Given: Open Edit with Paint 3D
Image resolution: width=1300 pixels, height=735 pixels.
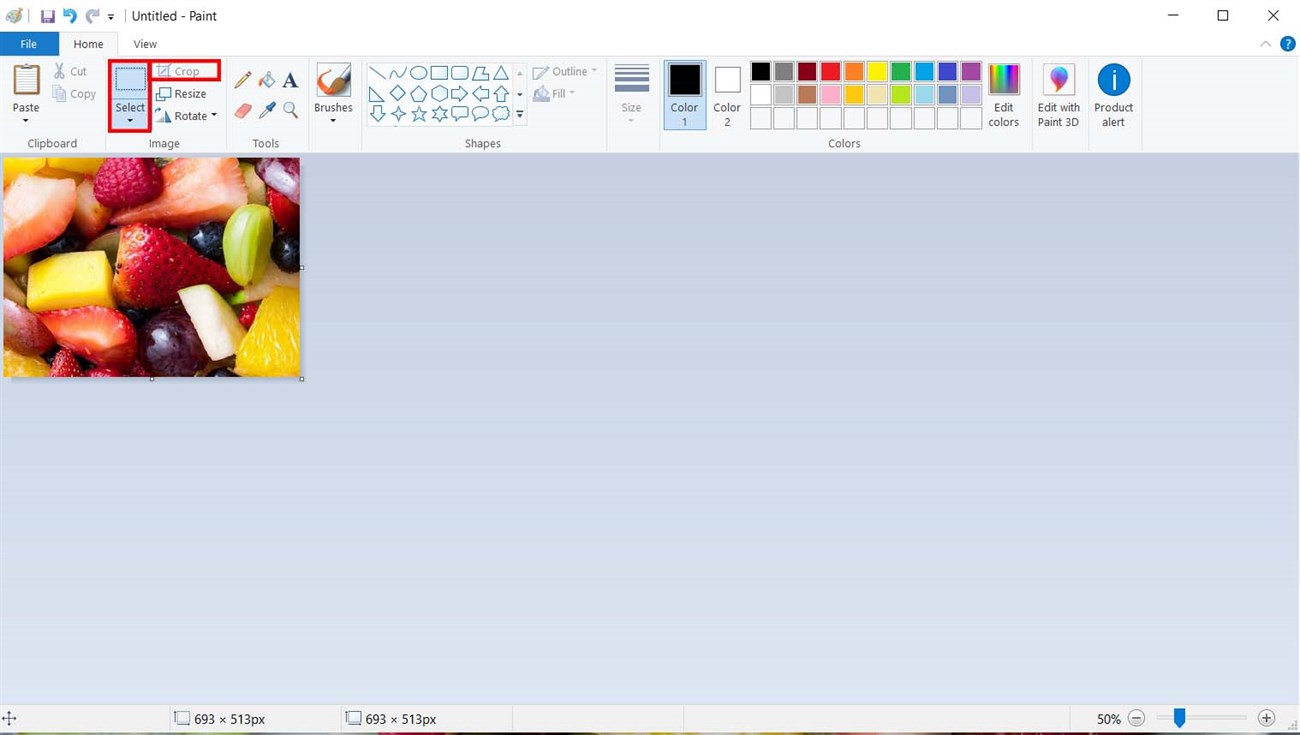Looking at the screenshot, I should (1058, 95).
